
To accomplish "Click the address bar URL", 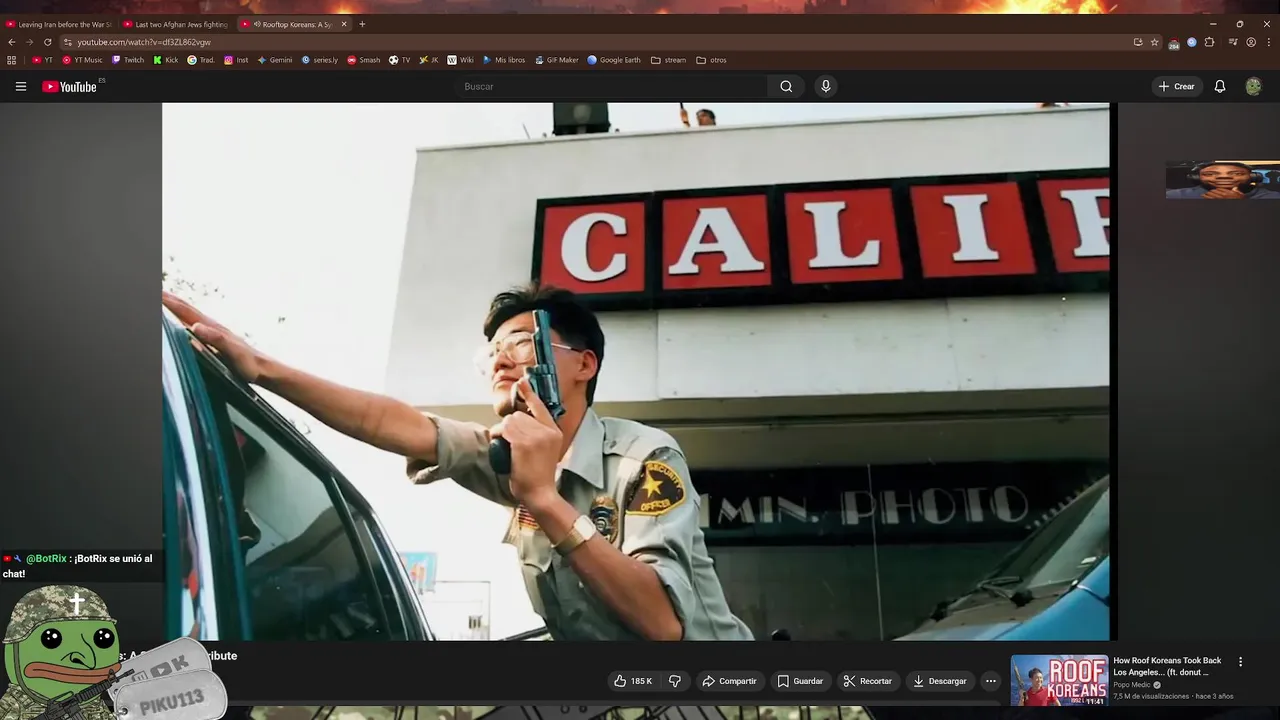I will [144, 42].
